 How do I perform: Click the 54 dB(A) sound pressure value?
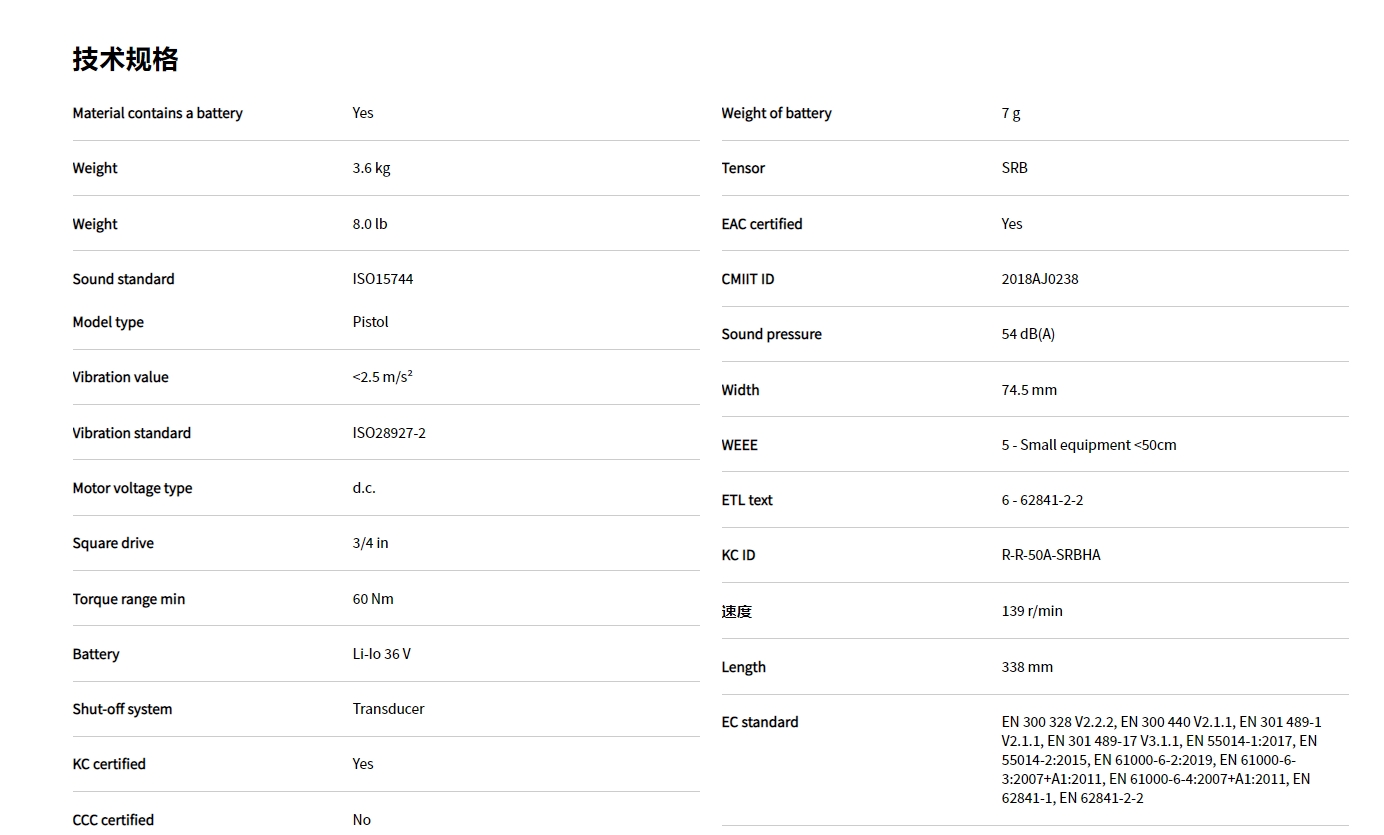point(1027,334)
